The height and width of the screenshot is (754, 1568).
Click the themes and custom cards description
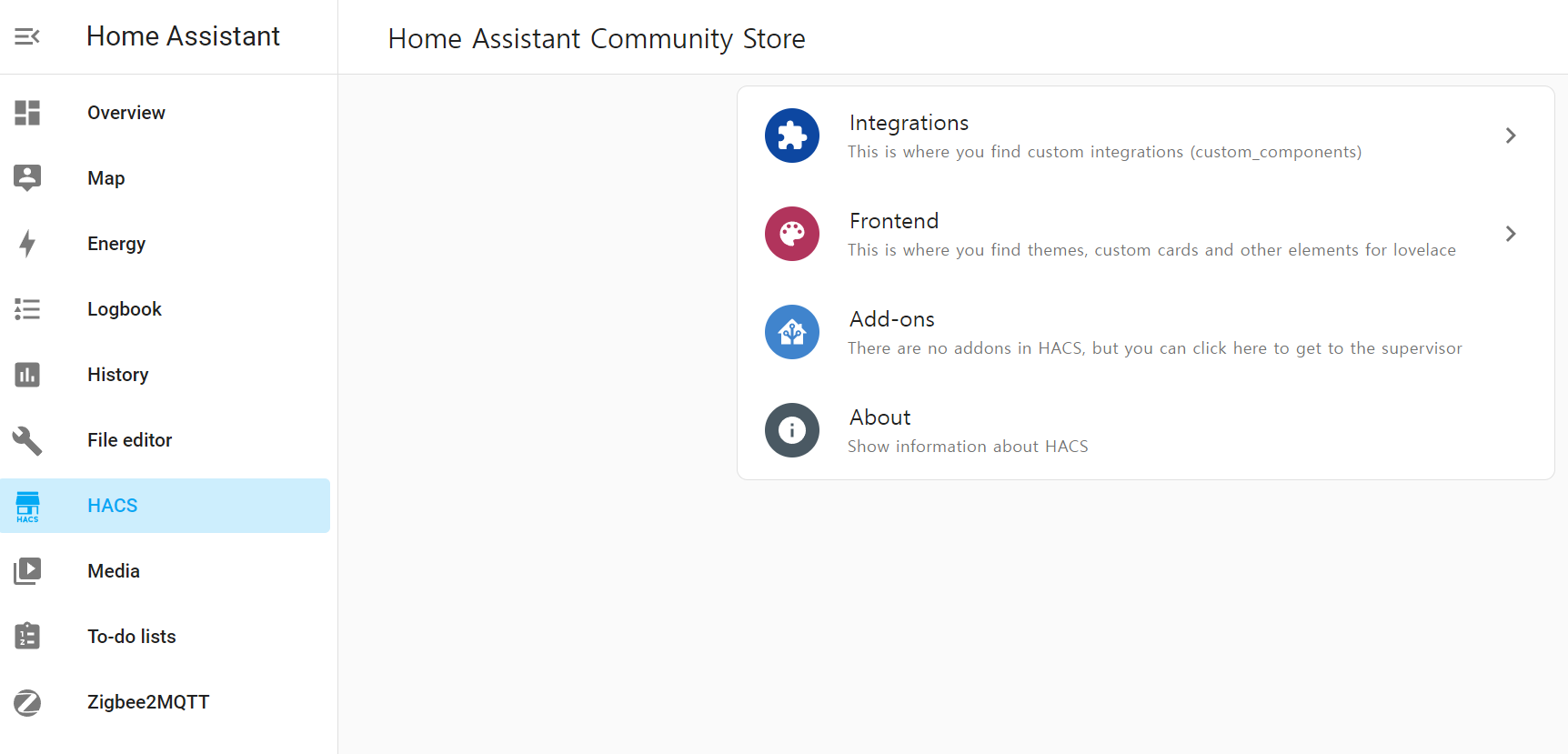pos(1151,250)
